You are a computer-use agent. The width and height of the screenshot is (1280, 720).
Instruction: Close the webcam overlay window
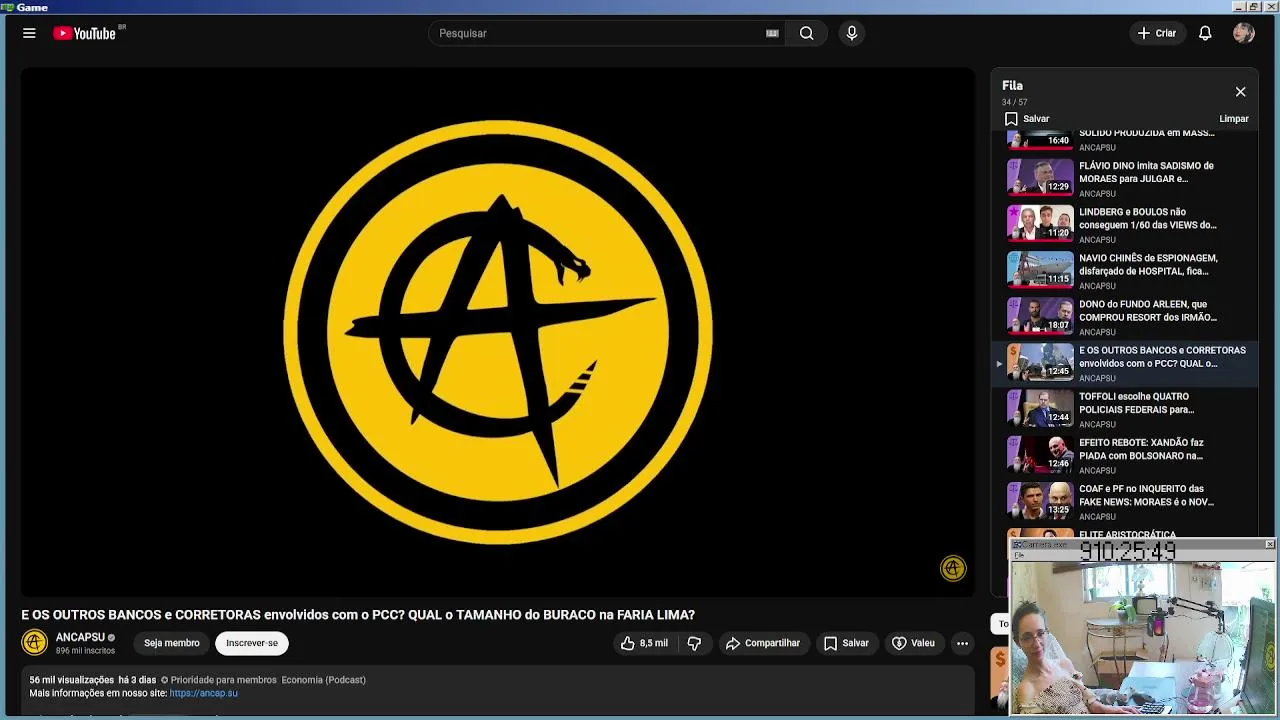pos(1269,544)
